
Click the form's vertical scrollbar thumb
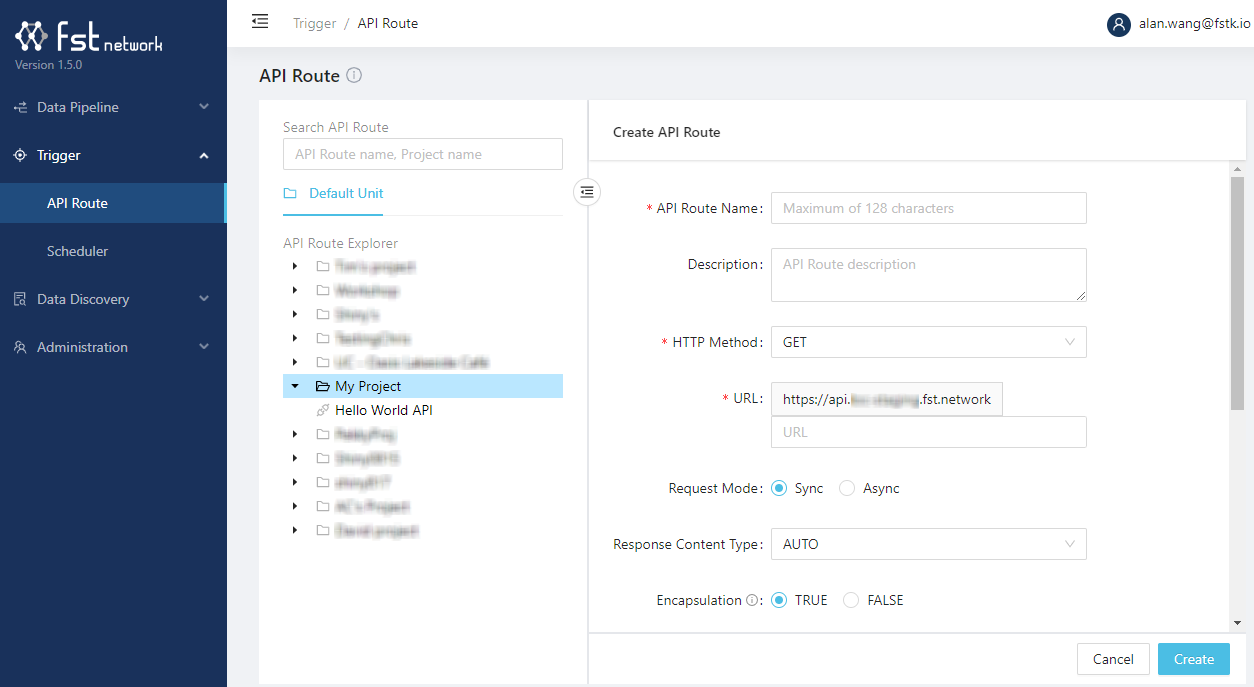[x=1237, y=290]
